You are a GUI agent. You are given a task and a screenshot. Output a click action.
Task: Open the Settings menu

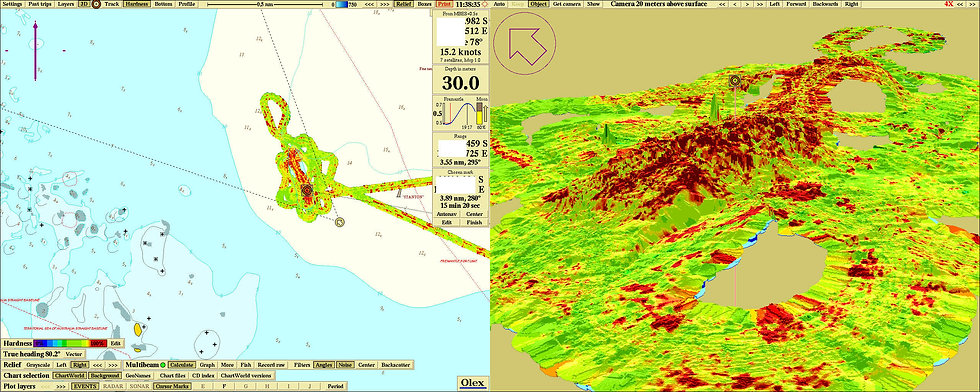12,4
